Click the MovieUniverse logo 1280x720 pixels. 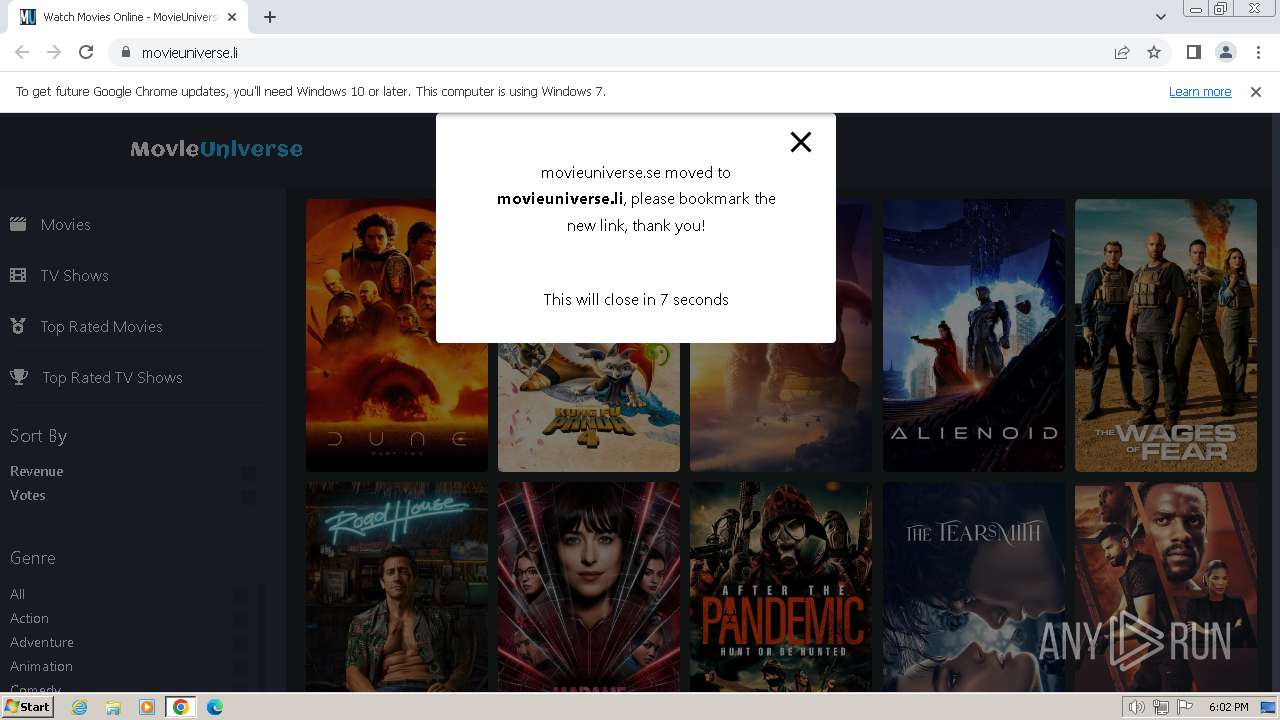216,149
